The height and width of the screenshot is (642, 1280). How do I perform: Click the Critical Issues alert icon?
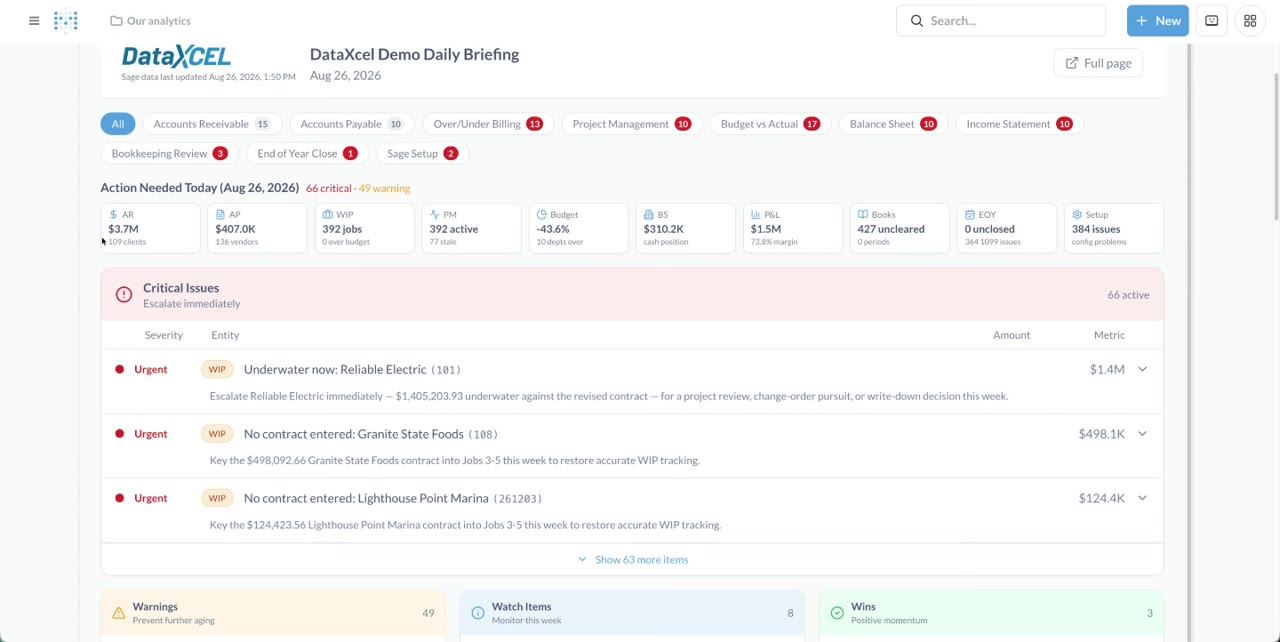point(123,295)
